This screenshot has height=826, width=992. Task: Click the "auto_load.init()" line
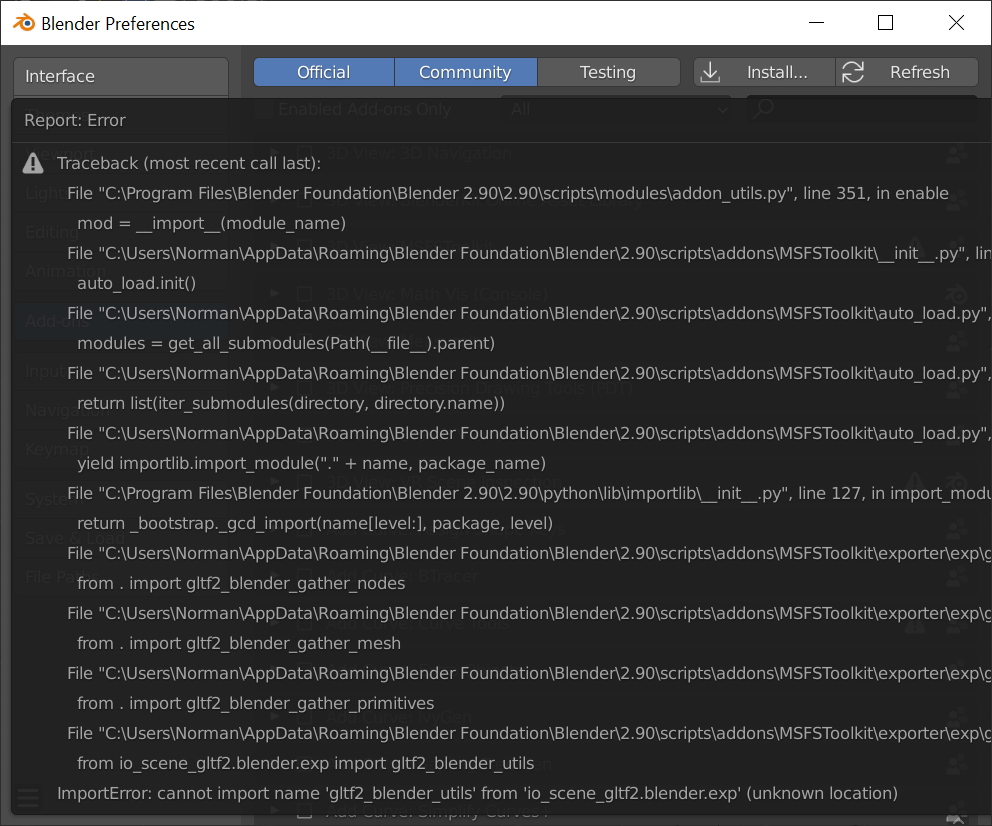point(137,283)
